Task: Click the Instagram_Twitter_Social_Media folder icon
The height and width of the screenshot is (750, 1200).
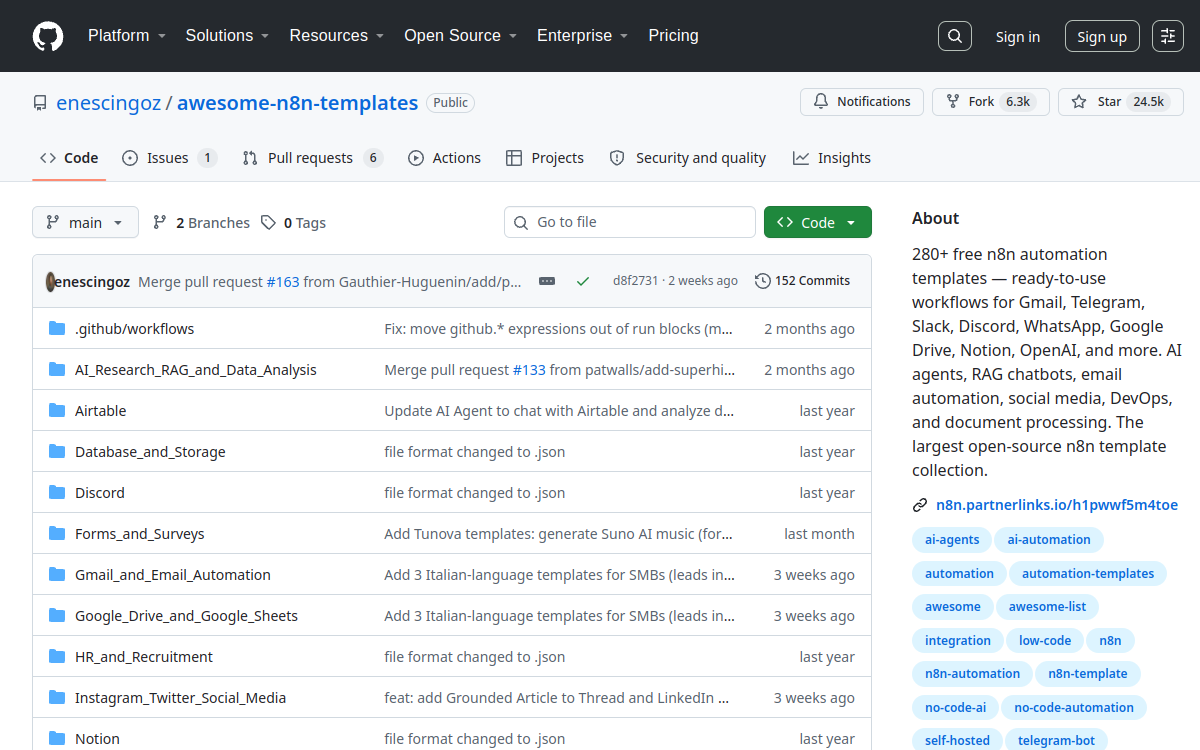Action: 57,698
